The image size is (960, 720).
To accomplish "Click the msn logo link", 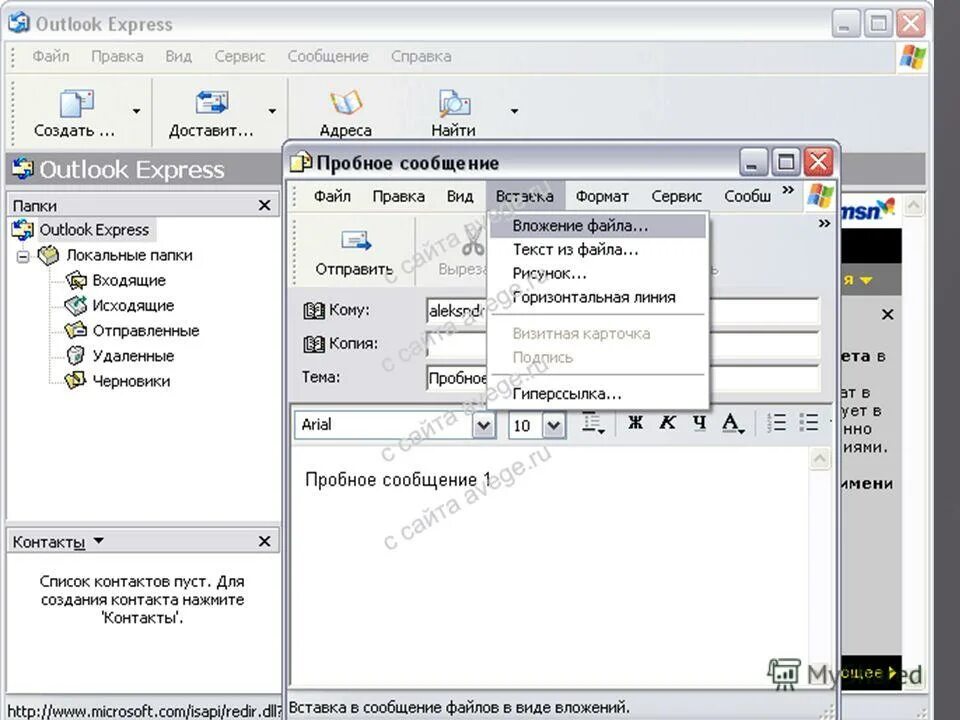I will (x=868, y=211).
